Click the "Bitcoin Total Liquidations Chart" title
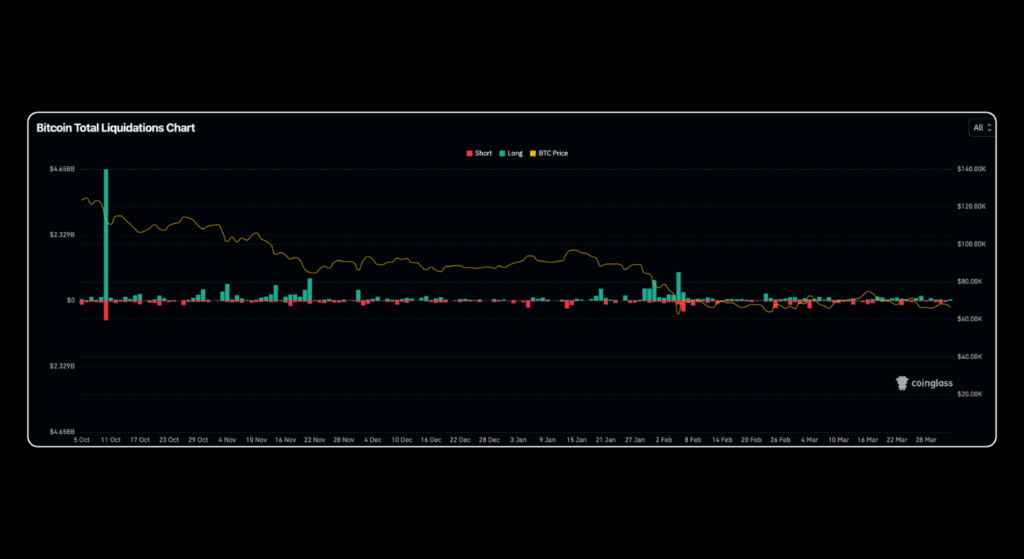Image resolution: width=1024 pixels, height=559 pixels. click(116, 128)
